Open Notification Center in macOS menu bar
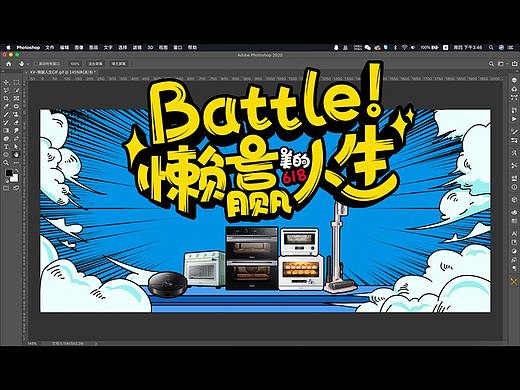This screenshot has width=520, height=390. point(511,47)
